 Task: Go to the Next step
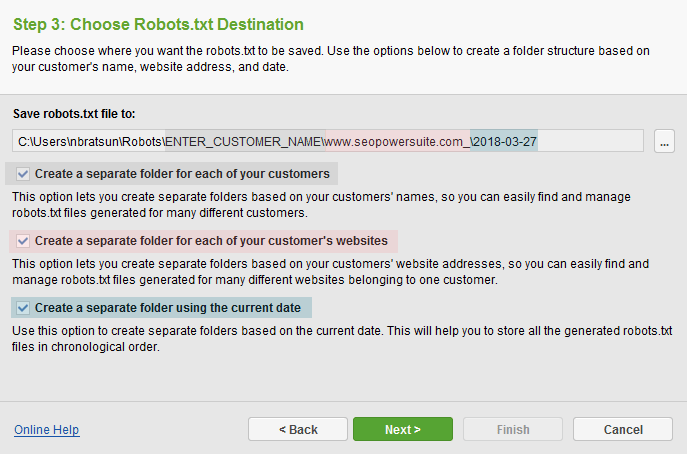[403, 429]
